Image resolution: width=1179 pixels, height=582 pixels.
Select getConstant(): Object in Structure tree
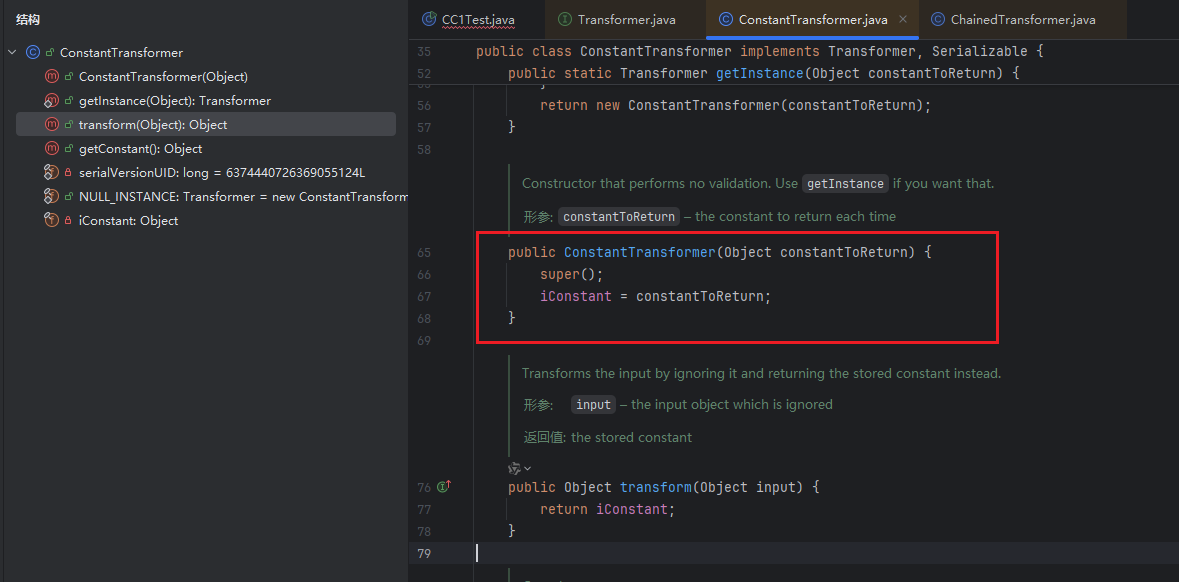click(x=140, y=149)
